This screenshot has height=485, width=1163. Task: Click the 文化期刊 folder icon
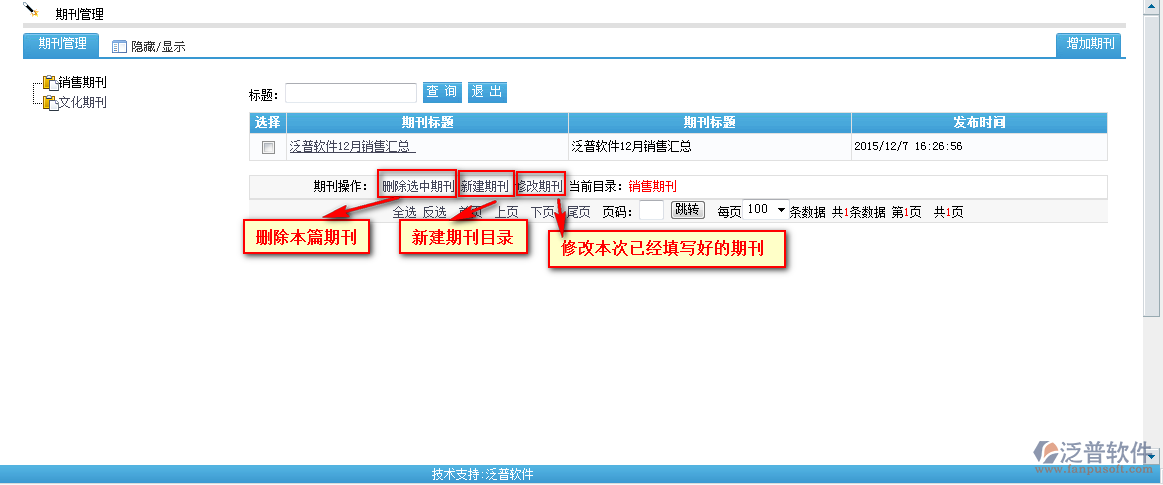tap(50, 102)
